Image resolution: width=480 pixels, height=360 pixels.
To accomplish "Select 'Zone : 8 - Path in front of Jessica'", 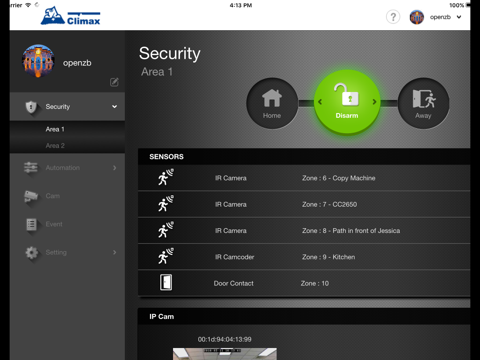I will click(x=351, y=231).
